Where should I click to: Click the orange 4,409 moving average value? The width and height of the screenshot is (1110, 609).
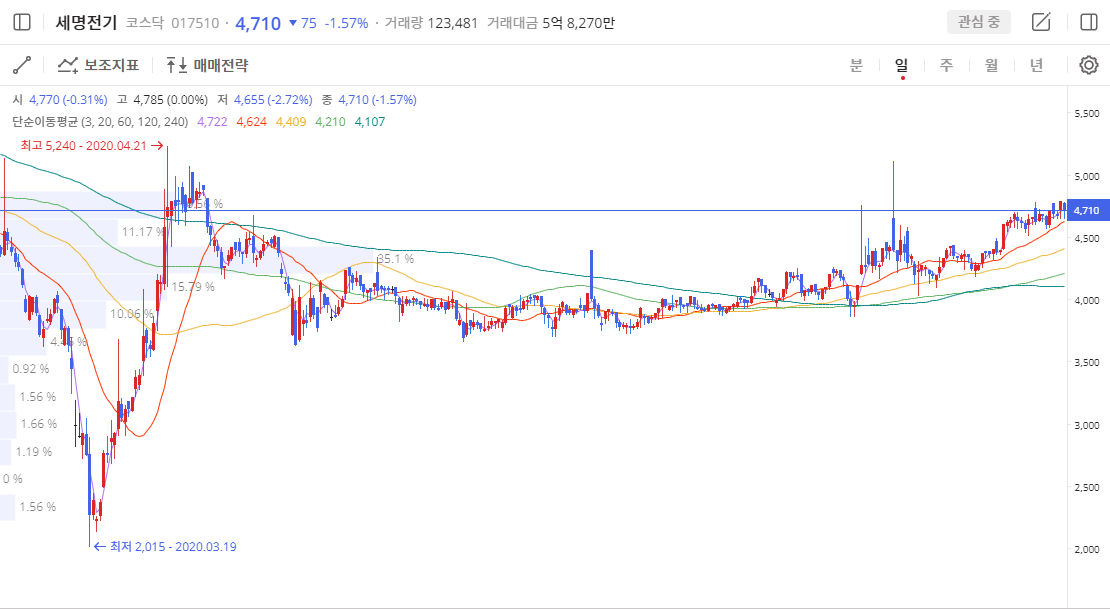tap(291, 122)
